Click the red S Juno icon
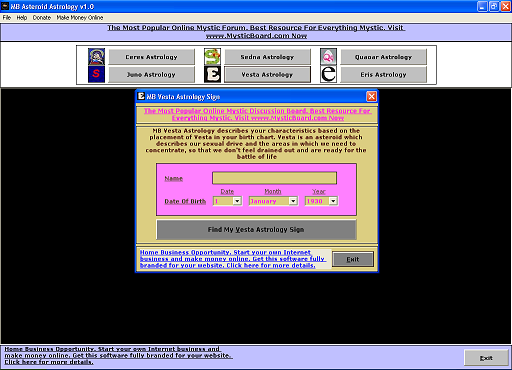 coord(96,74)
